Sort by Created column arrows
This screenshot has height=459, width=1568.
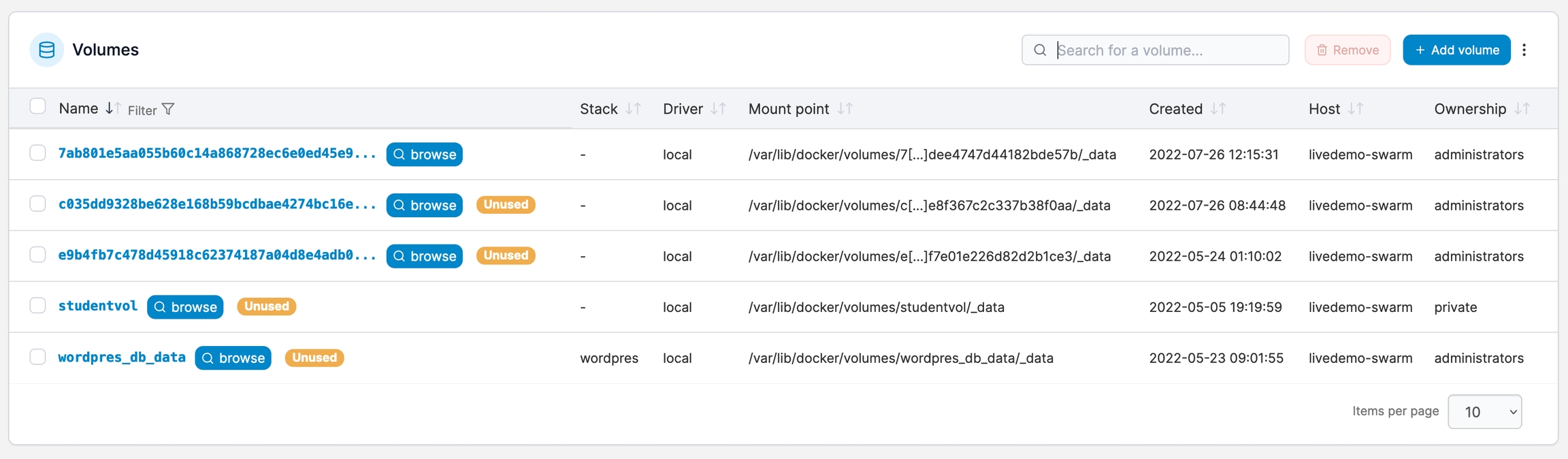click(x=1218, y=109)
